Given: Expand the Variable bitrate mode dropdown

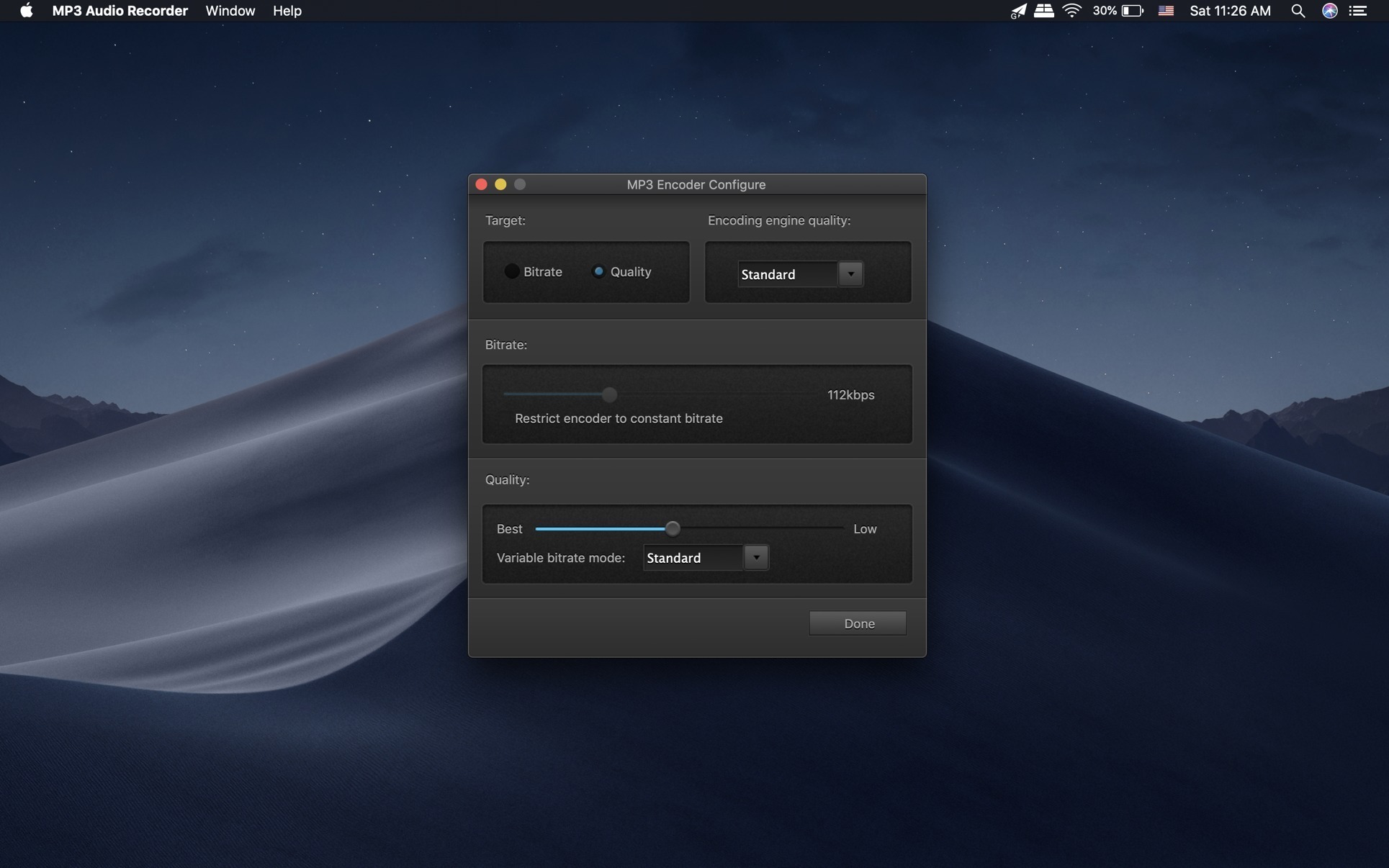Looking at the screenshot, I should click(x=755, y=558).
